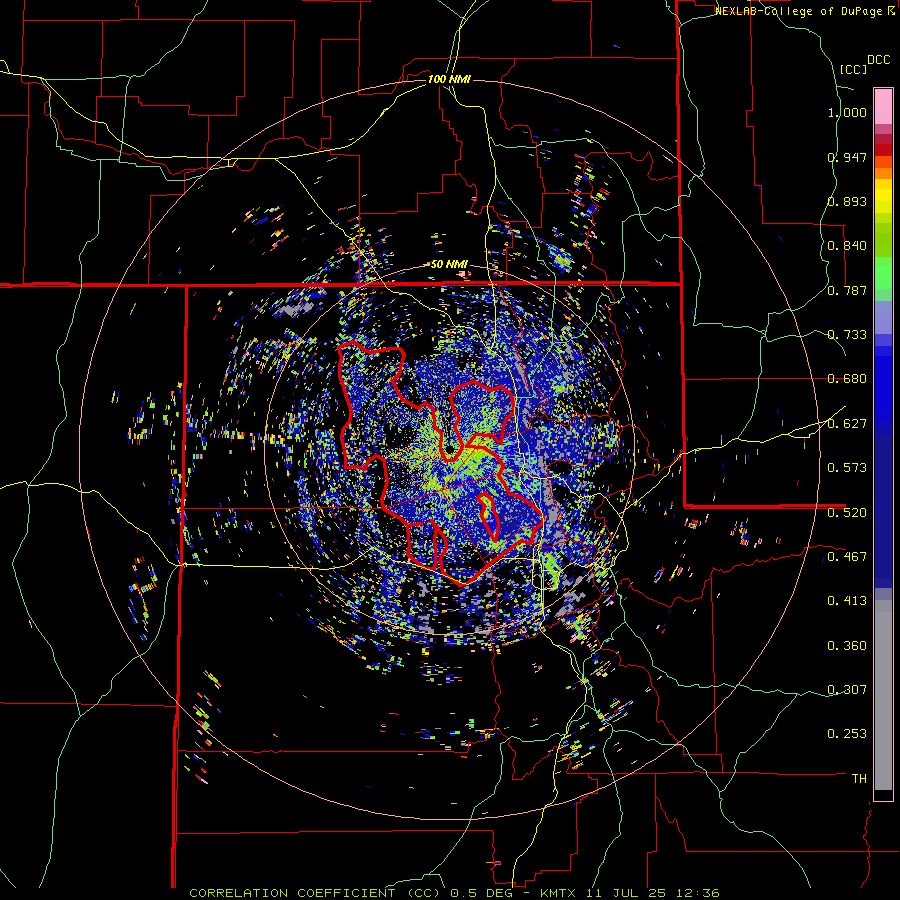Click the 0.413 legend value
The image size is (900, 900).
pos(847,601)
